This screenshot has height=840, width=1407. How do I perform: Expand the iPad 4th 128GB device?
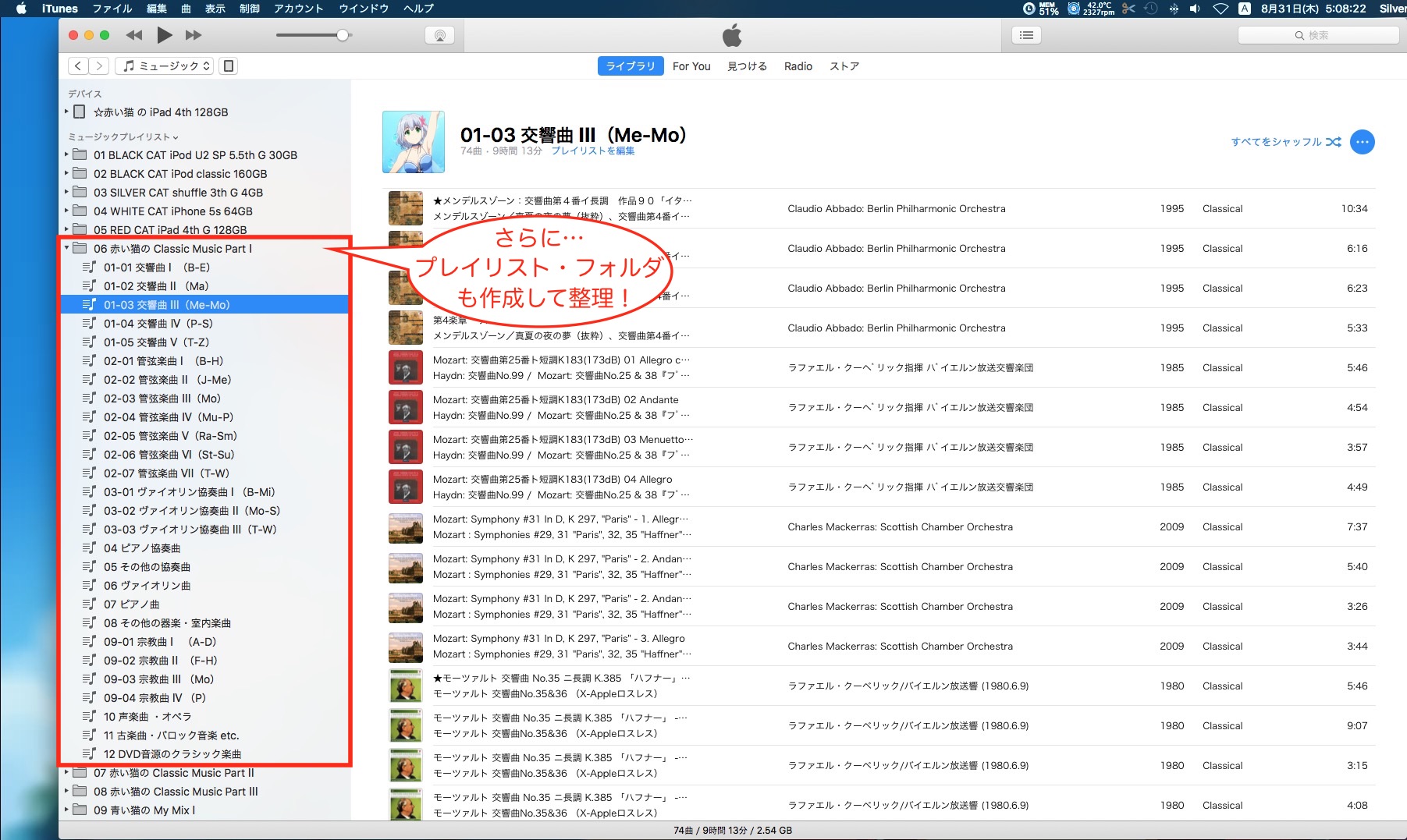[66, 112]
